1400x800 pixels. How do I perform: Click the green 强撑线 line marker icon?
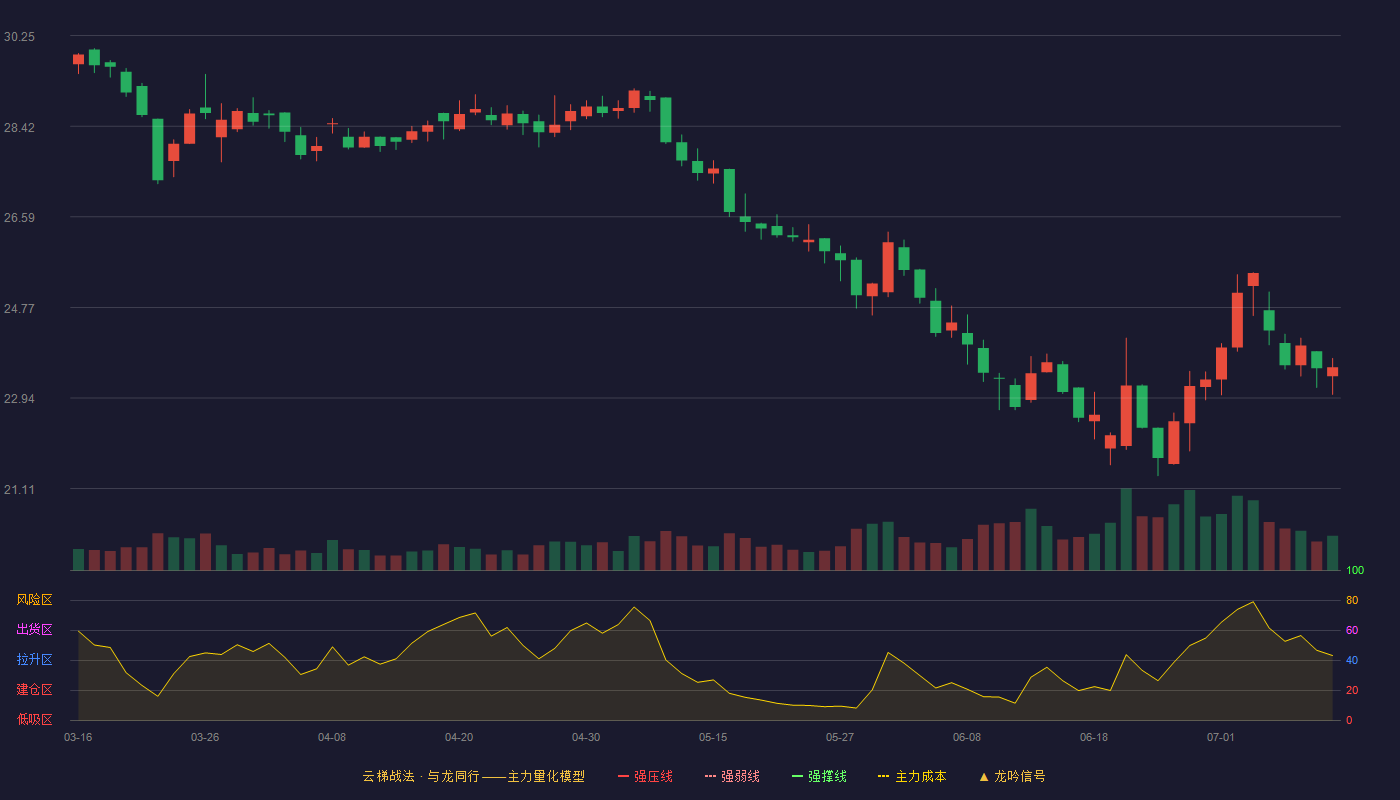coord(797,776)
